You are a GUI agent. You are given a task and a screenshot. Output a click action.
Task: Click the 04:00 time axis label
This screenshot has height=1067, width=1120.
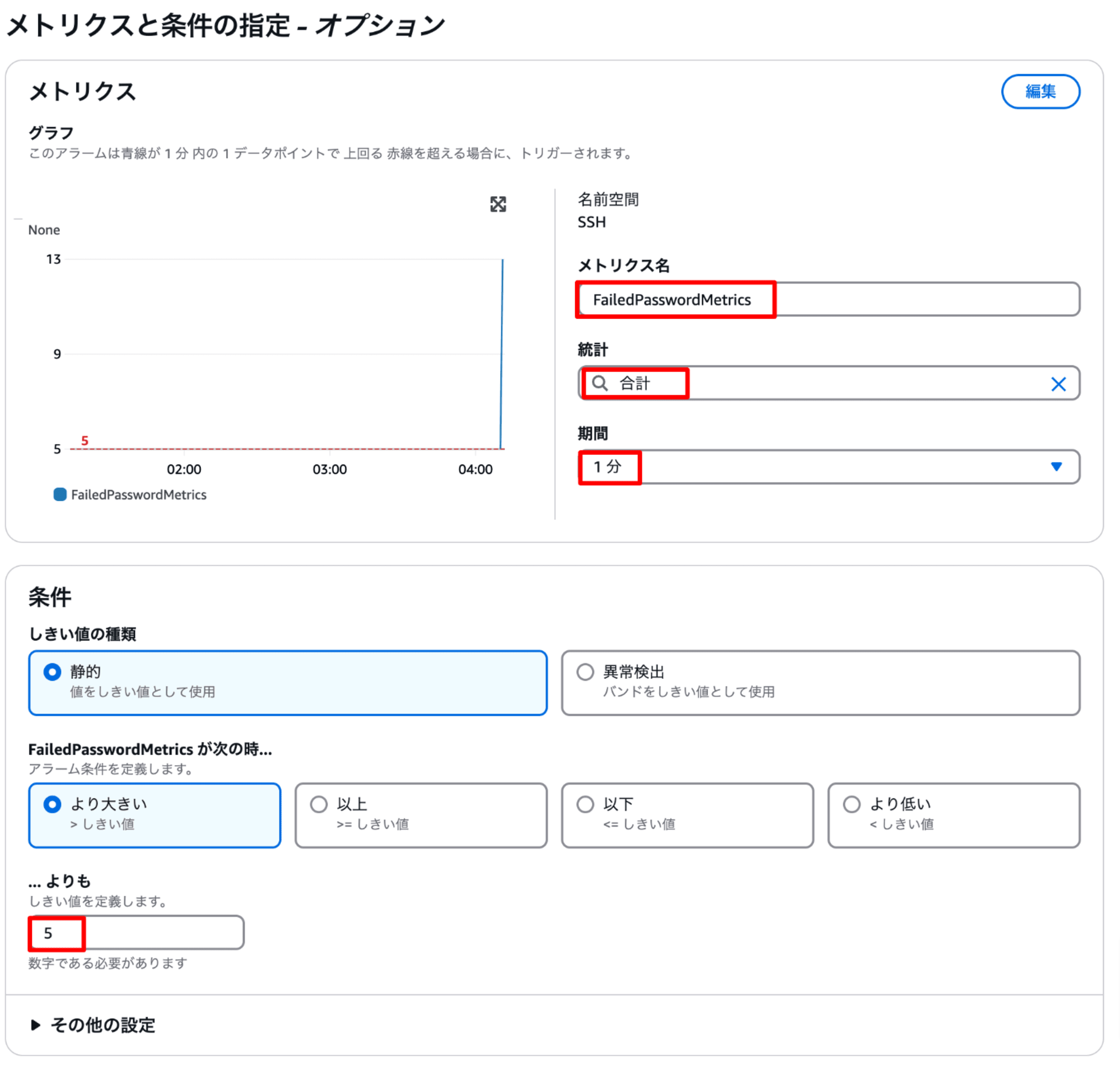[x=475, y=469]
